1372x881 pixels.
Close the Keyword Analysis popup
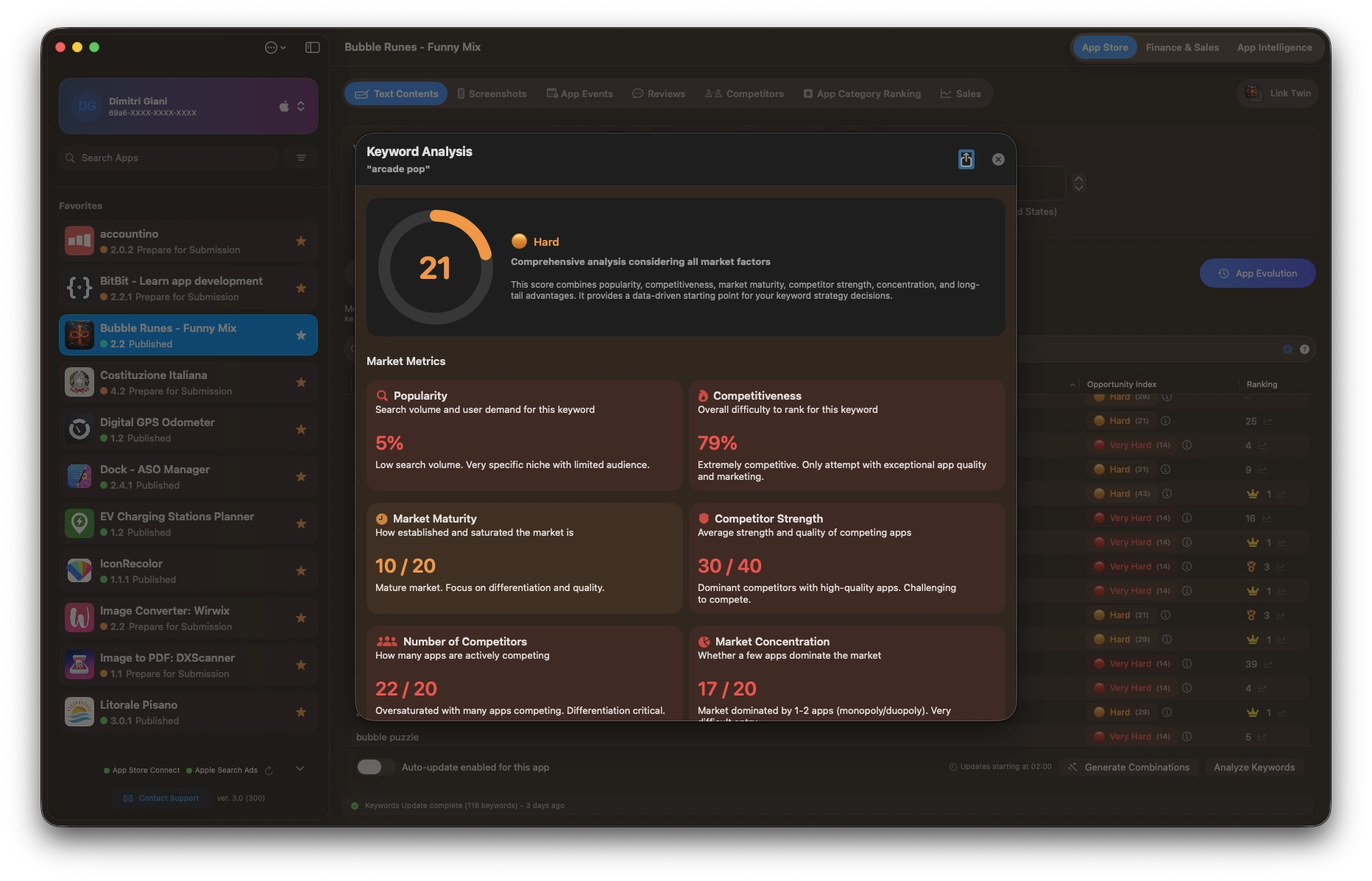tap(998, 159)
